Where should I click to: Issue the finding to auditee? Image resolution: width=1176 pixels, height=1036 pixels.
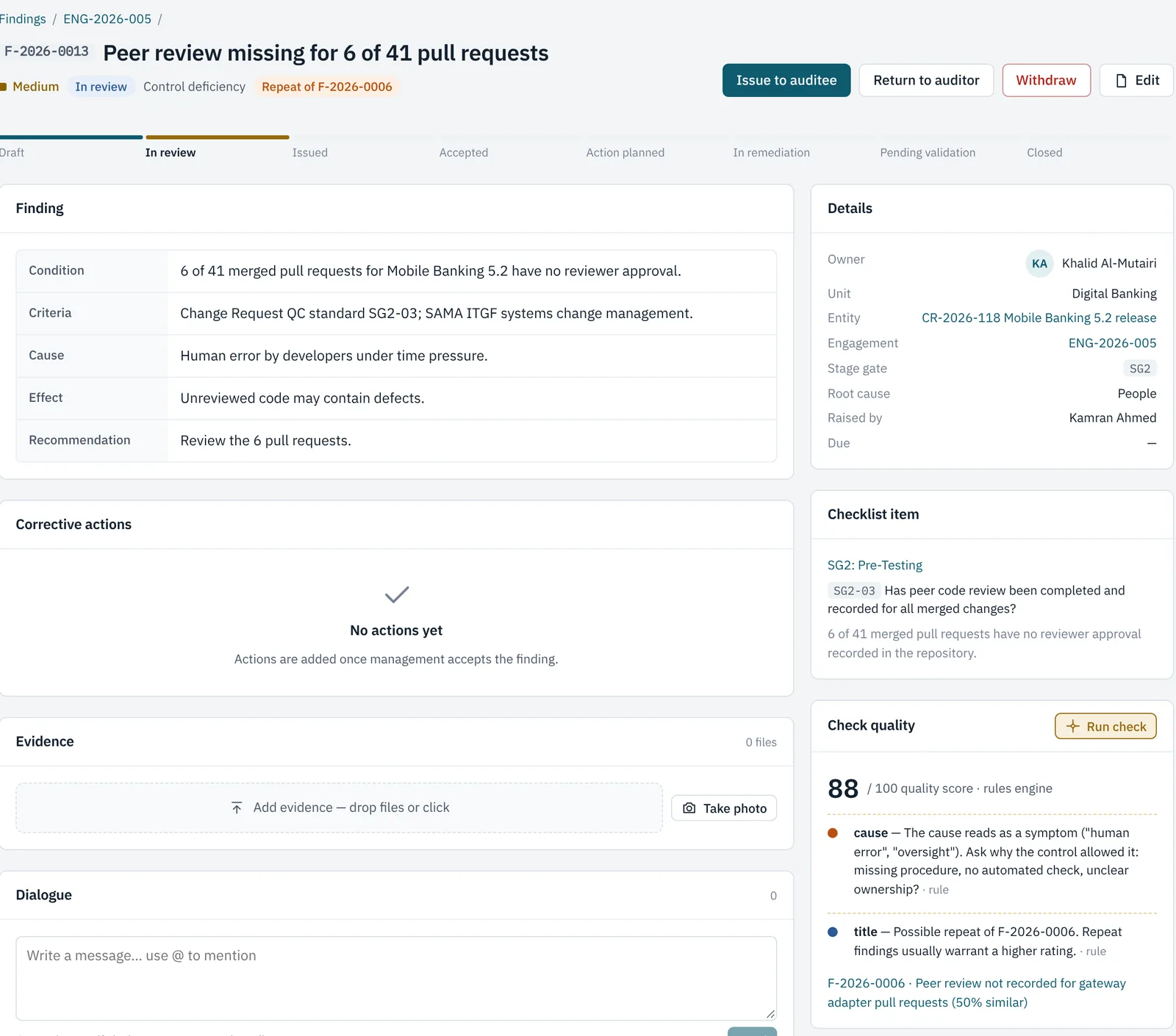[786, 80]
